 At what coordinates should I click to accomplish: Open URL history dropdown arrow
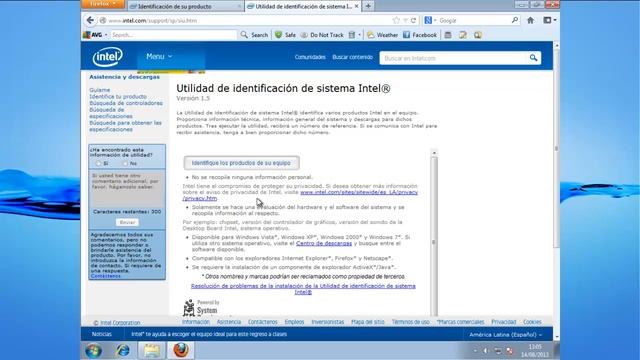[x=405, y=20]
